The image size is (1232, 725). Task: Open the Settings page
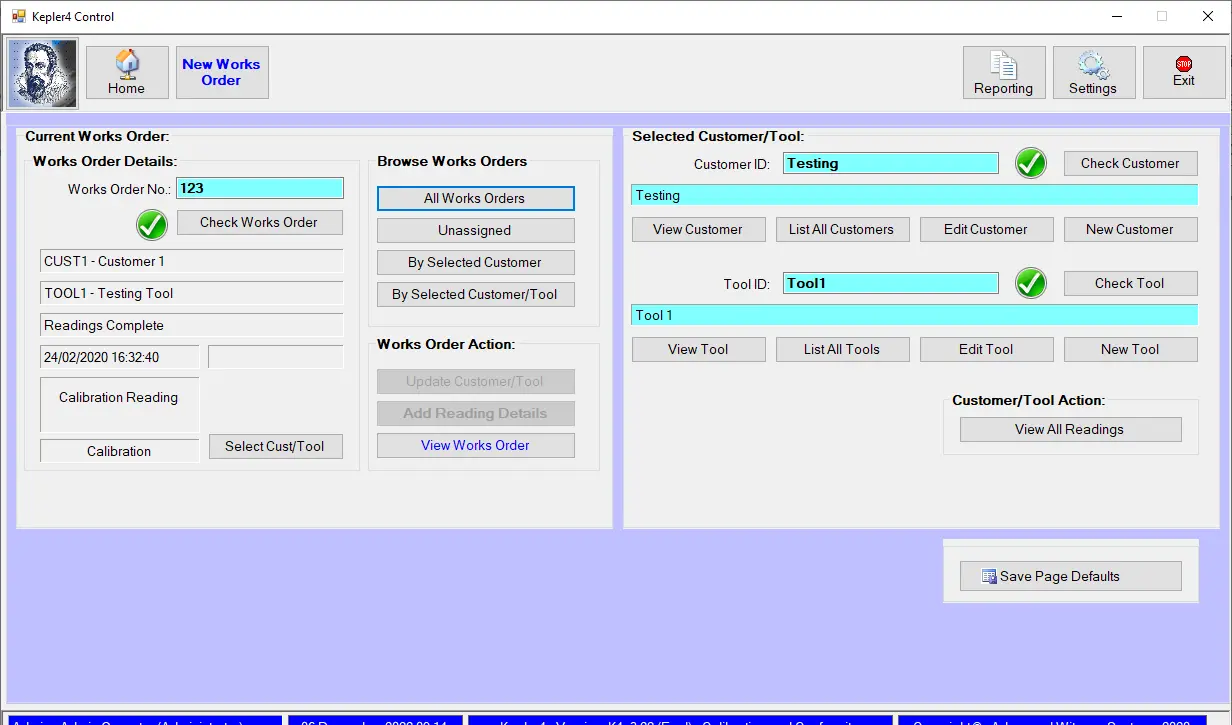click(x=1093, y=72)
